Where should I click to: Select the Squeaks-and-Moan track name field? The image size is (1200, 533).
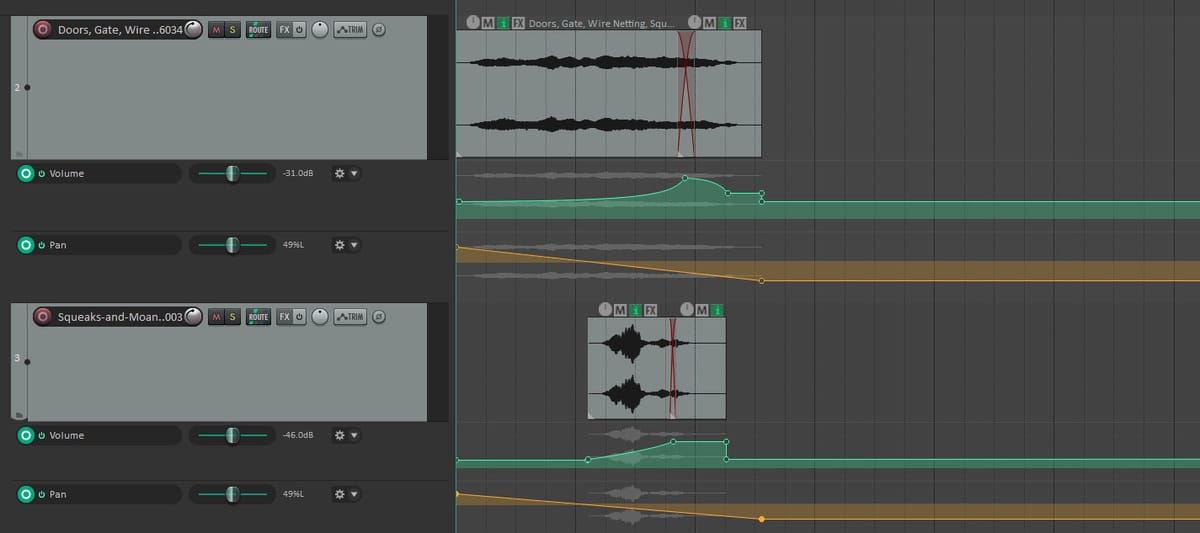(120, 316)
